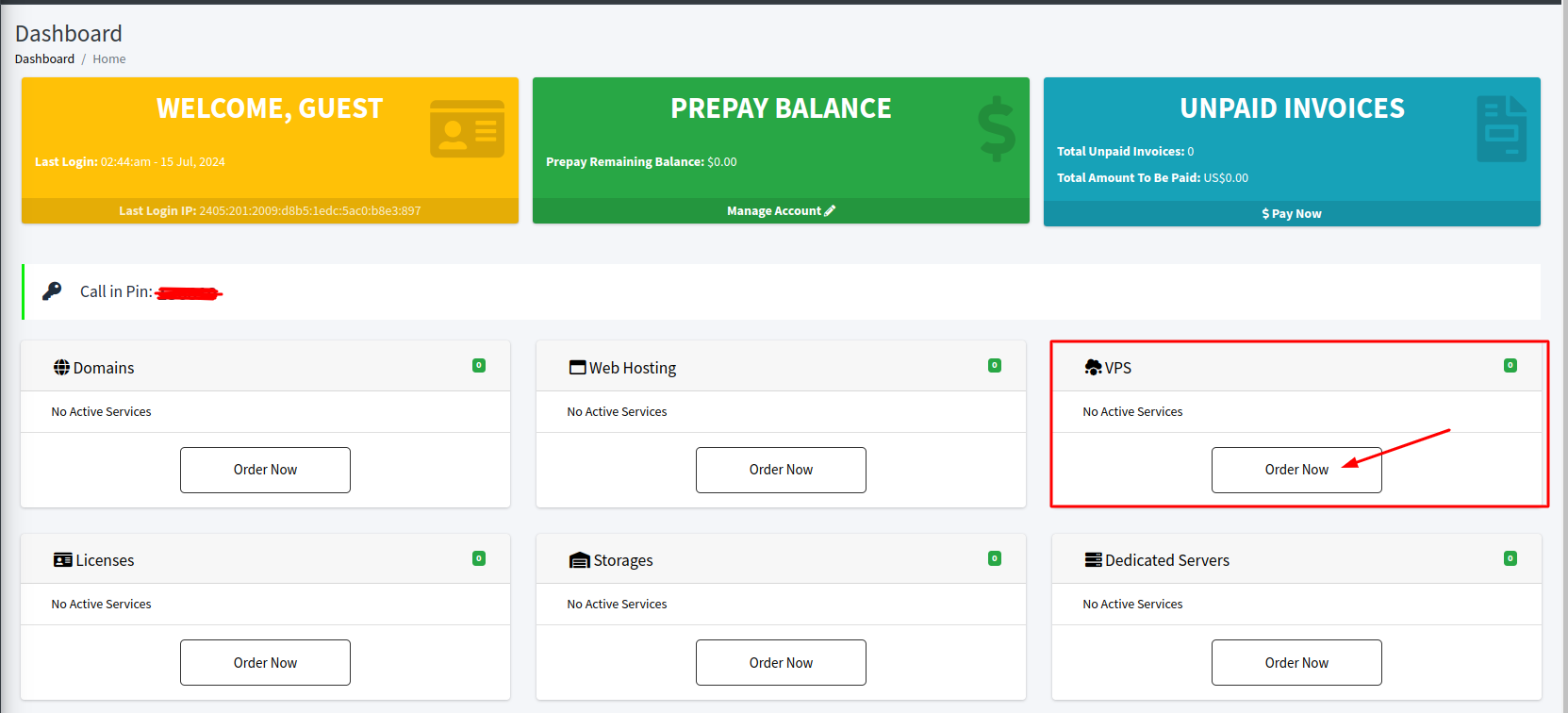
Task: Order a VPS using Order Now button
Action: click(x=1296, y=470)
